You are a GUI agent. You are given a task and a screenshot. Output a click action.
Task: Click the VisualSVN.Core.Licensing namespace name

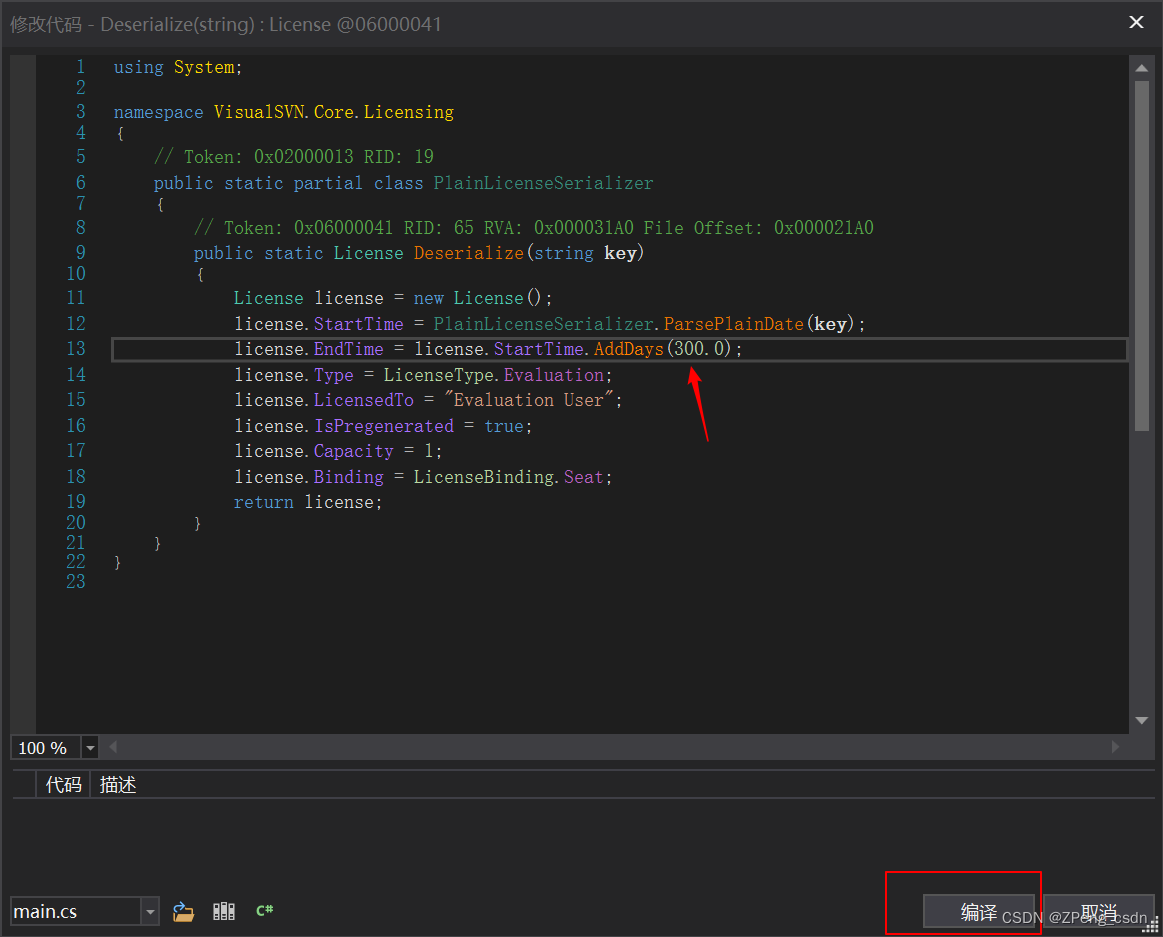point(334,113)
